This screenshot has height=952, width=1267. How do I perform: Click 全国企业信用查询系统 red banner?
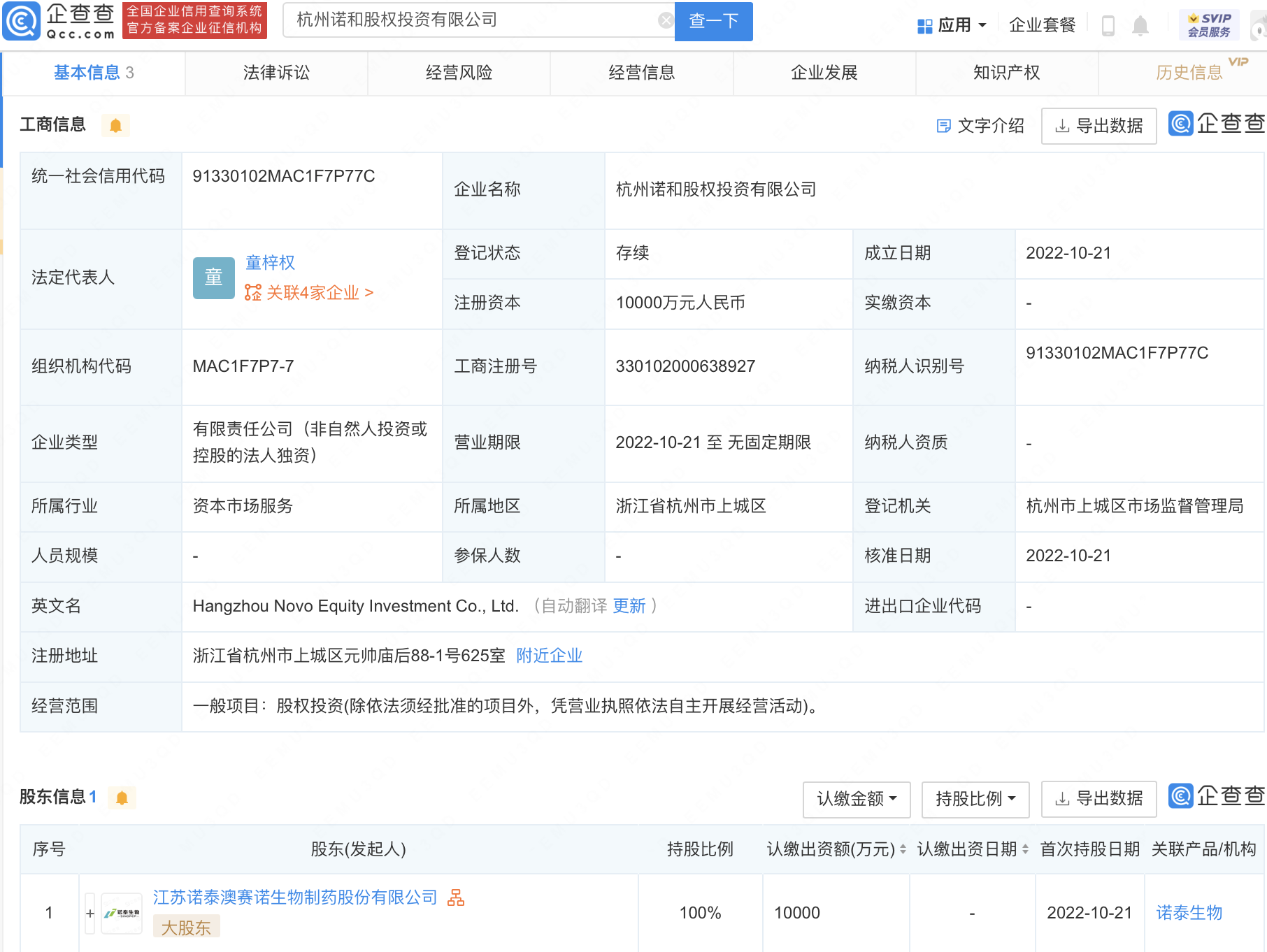tap(194, 20)
